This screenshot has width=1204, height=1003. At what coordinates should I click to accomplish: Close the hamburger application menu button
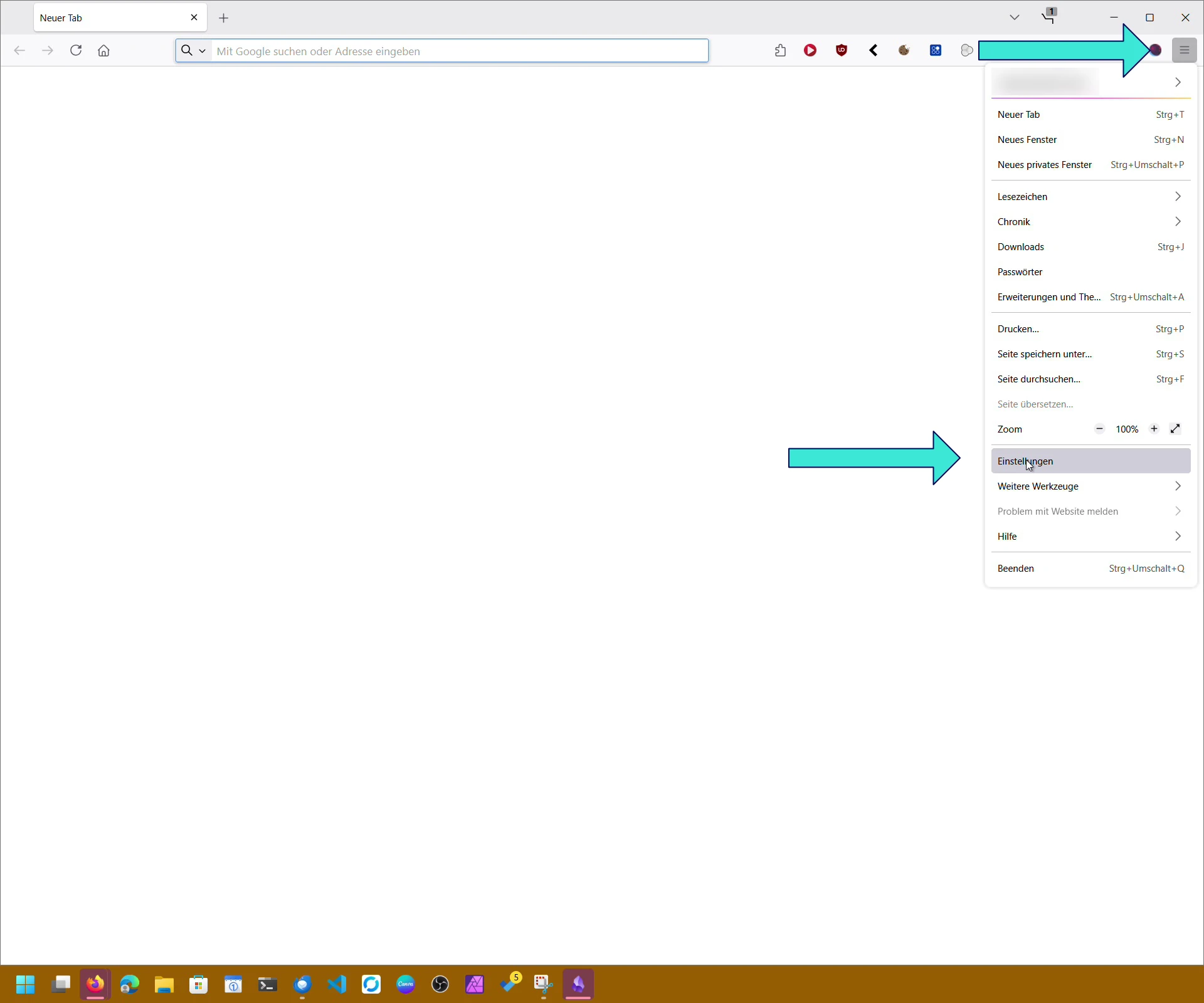click(x=1184, y=51)
